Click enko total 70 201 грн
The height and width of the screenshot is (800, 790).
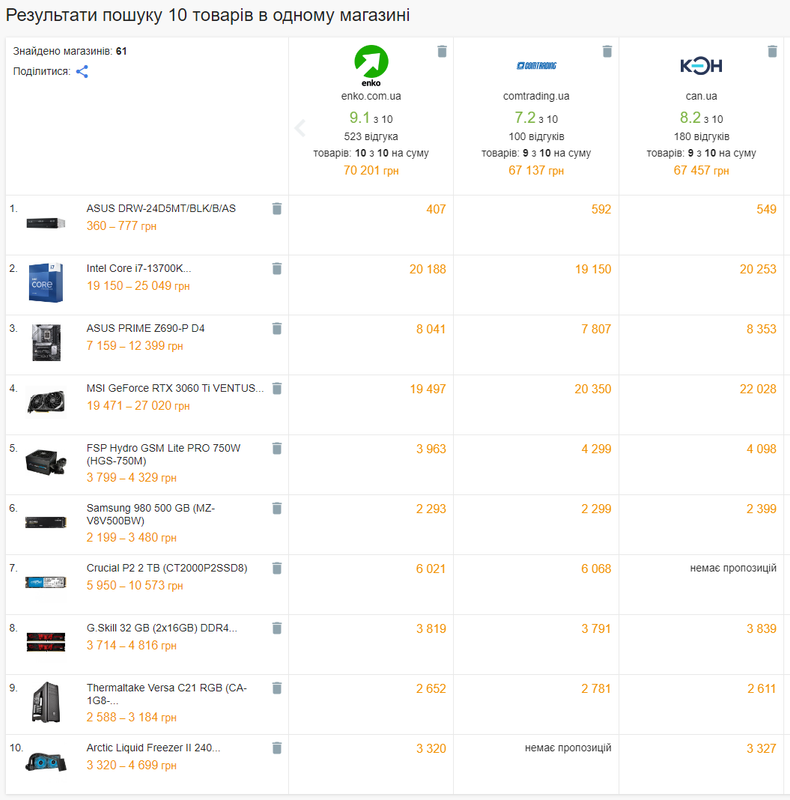(371, 170)
